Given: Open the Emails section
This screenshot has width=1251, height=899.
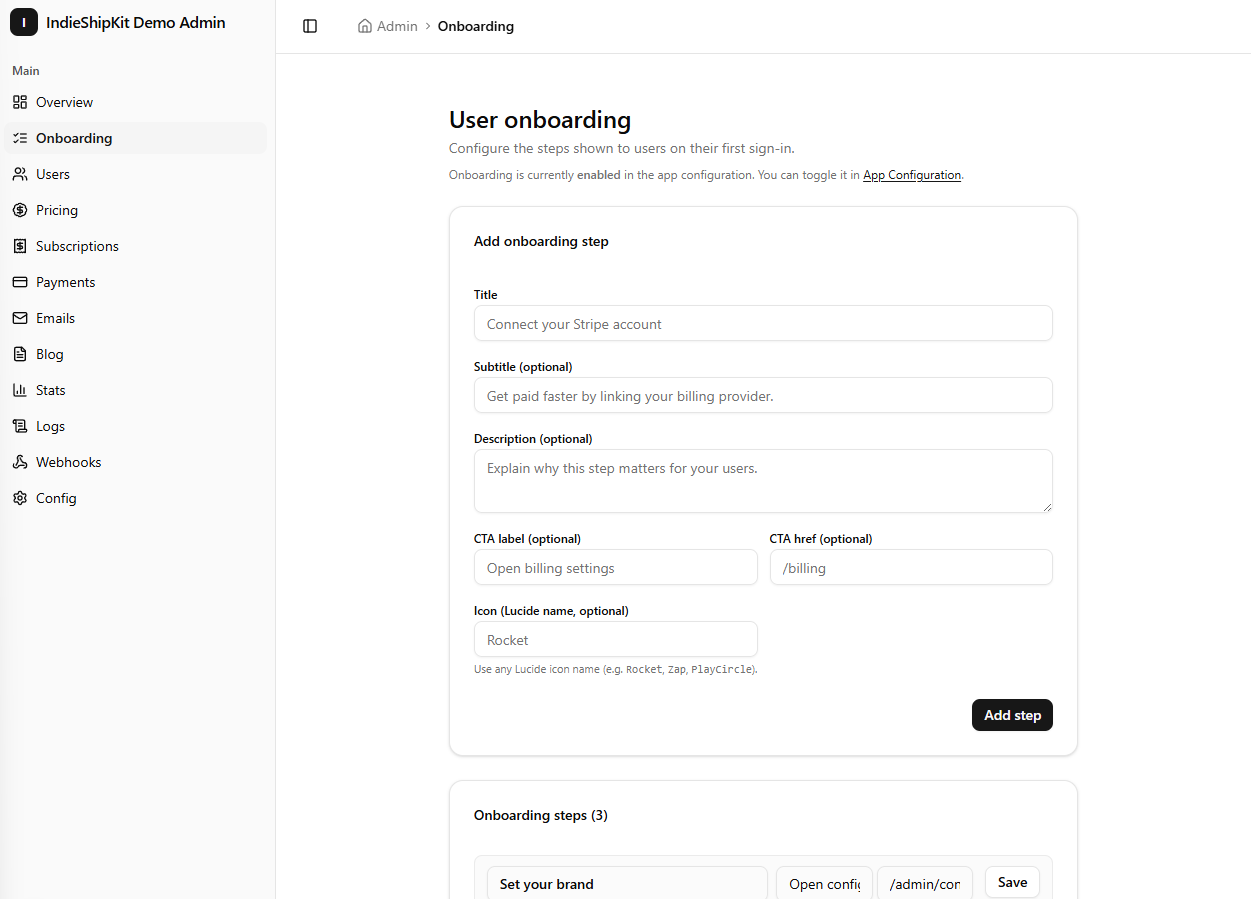Looking at the screenshot, I should (x=136, y=318).
